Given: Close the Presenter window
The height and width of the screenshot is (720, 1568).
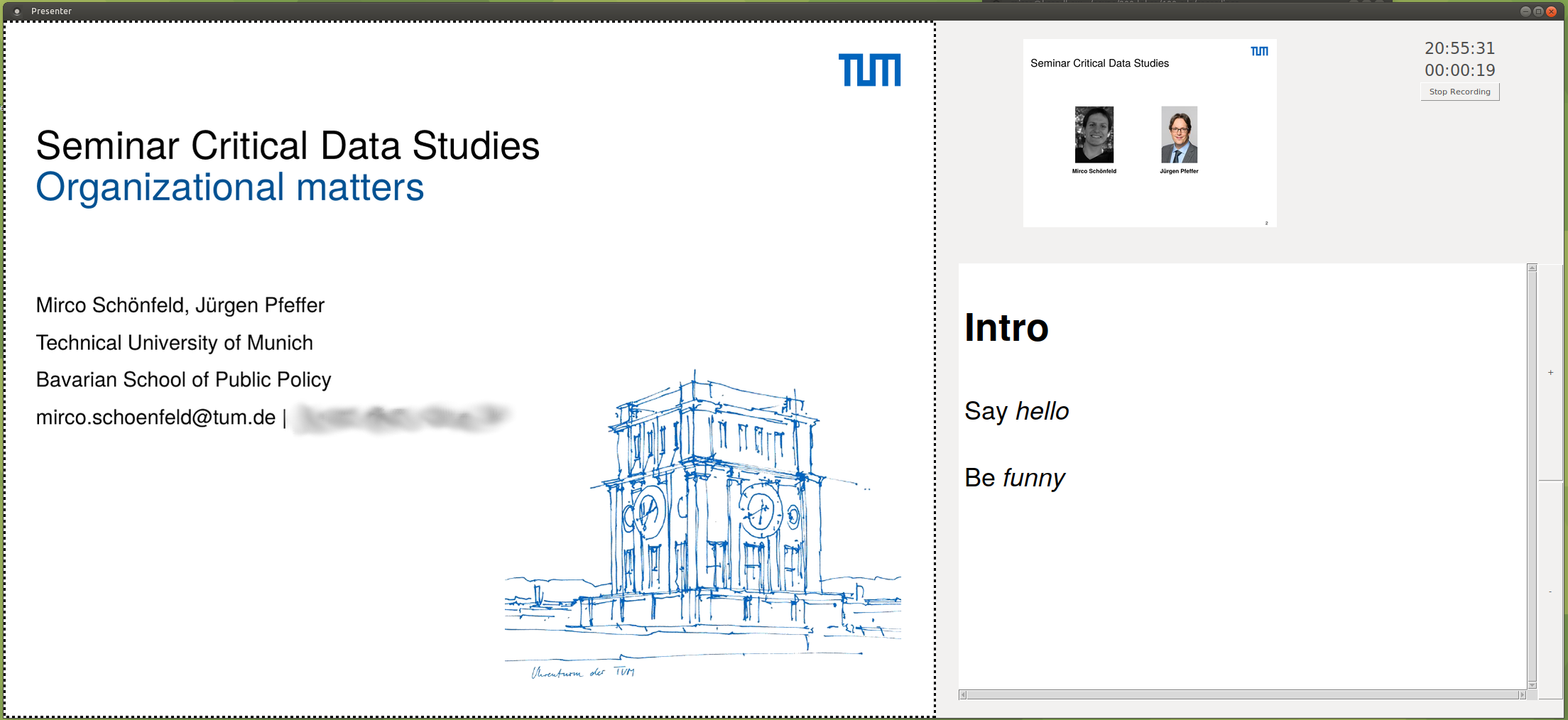Looking at the screenshot, I should 1552,11.
